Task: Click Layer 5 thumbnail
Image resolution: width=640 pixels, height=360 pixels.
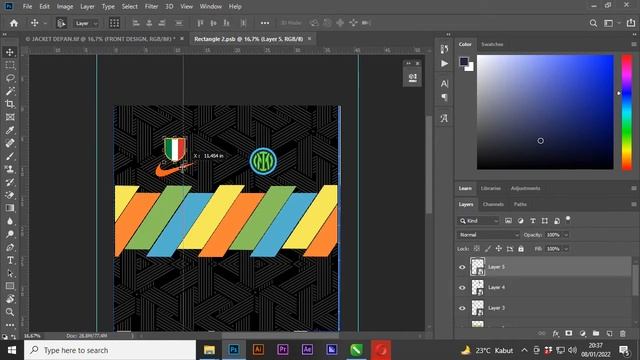Action: pos(477,267)
